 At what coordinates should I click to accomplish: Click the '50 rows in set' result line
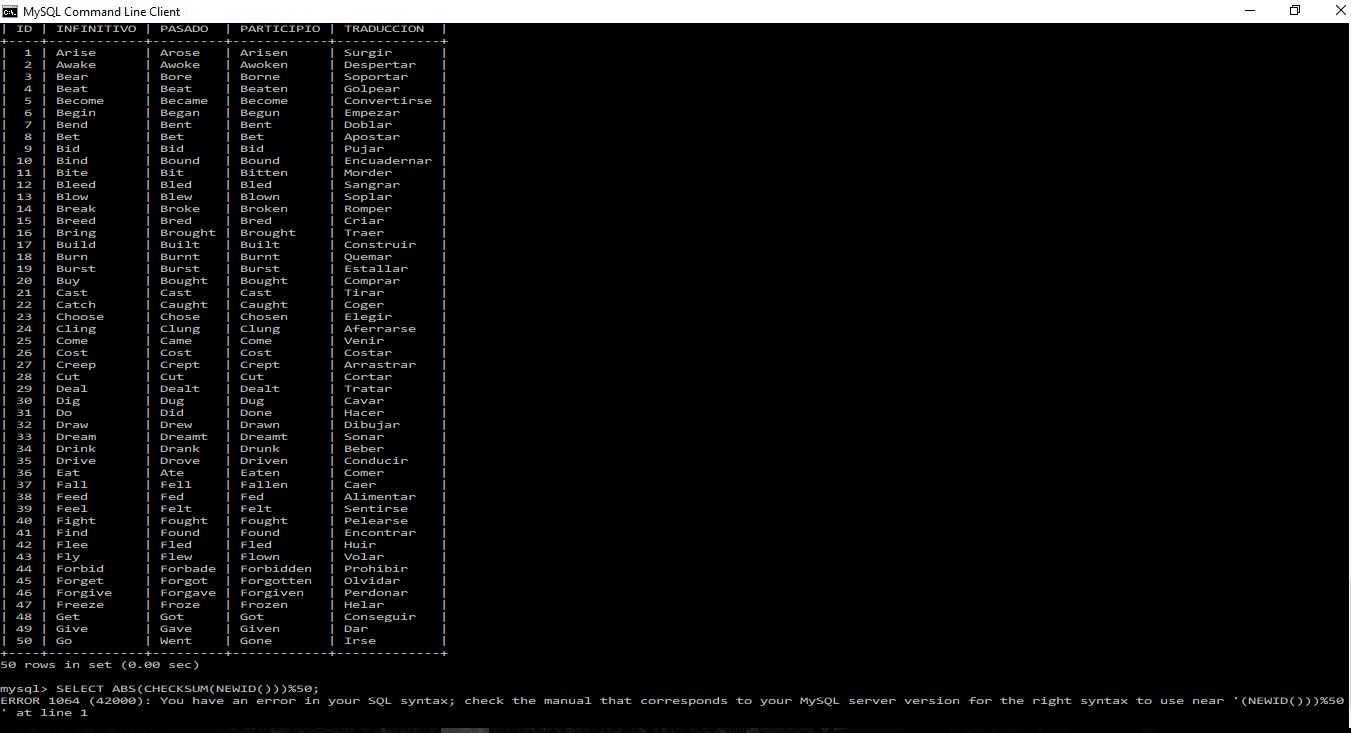pos(100,665)
